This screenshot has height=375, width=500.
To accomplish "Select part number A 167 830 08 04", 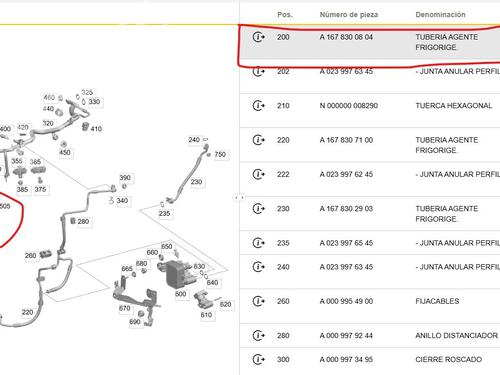I will (x=346, y=37).
